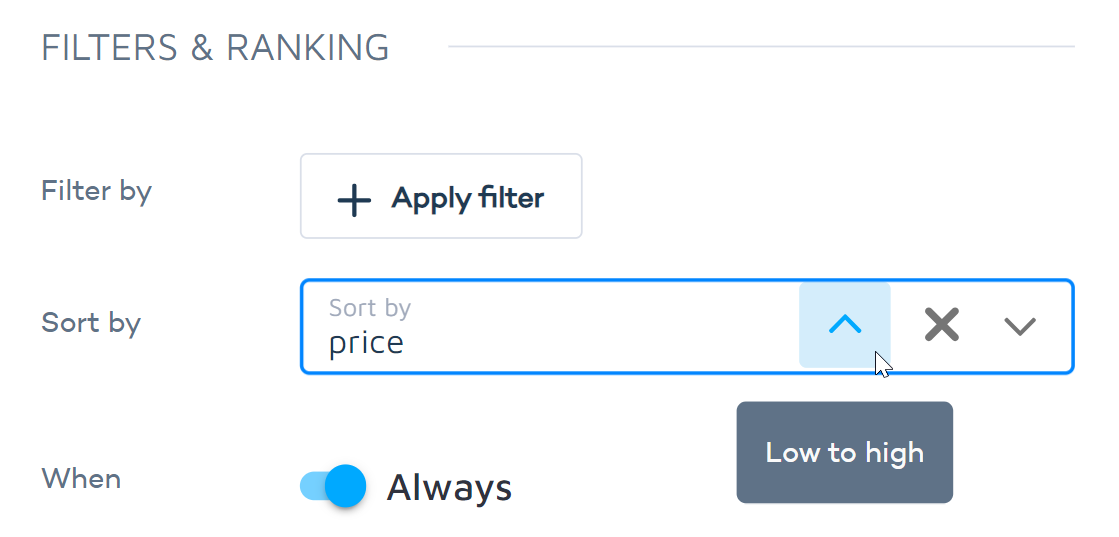
Task: Click the "Filter by" row label
Action: coord(96,191)
